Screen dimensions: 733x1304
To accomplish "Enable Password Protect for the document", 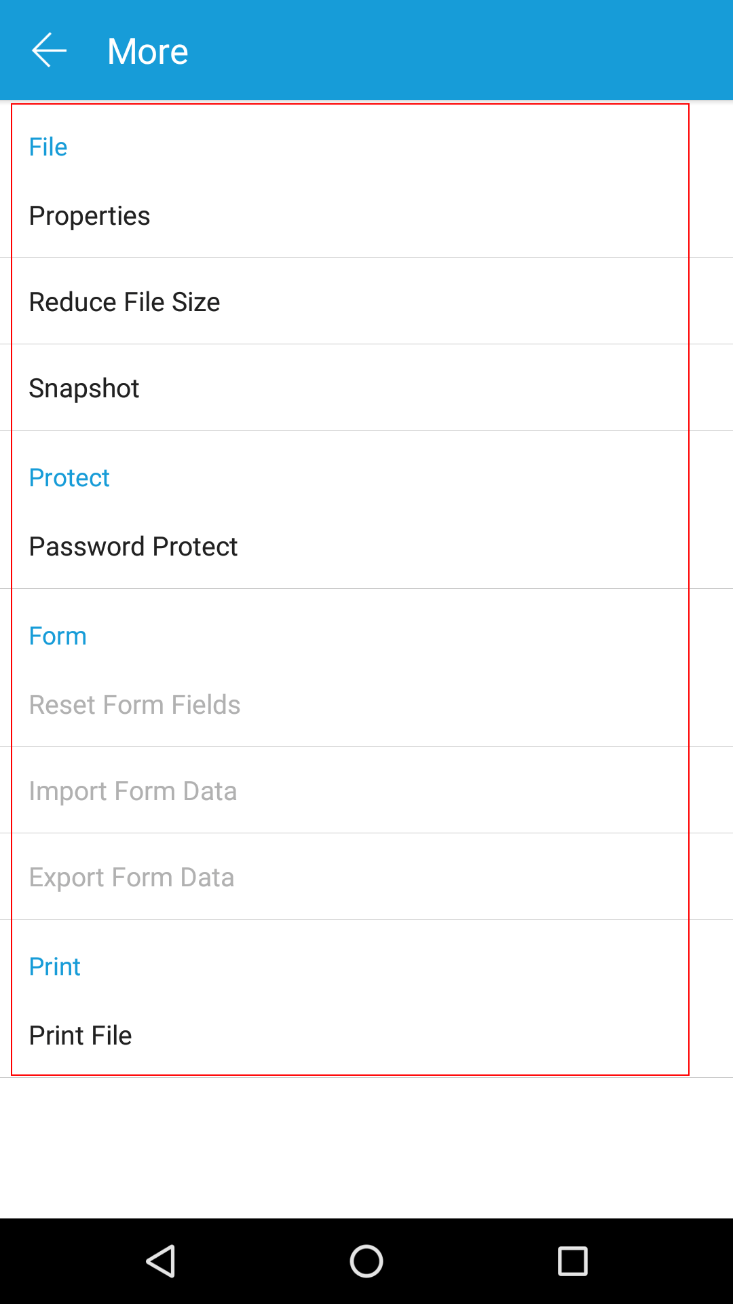I will click(133, 547).
